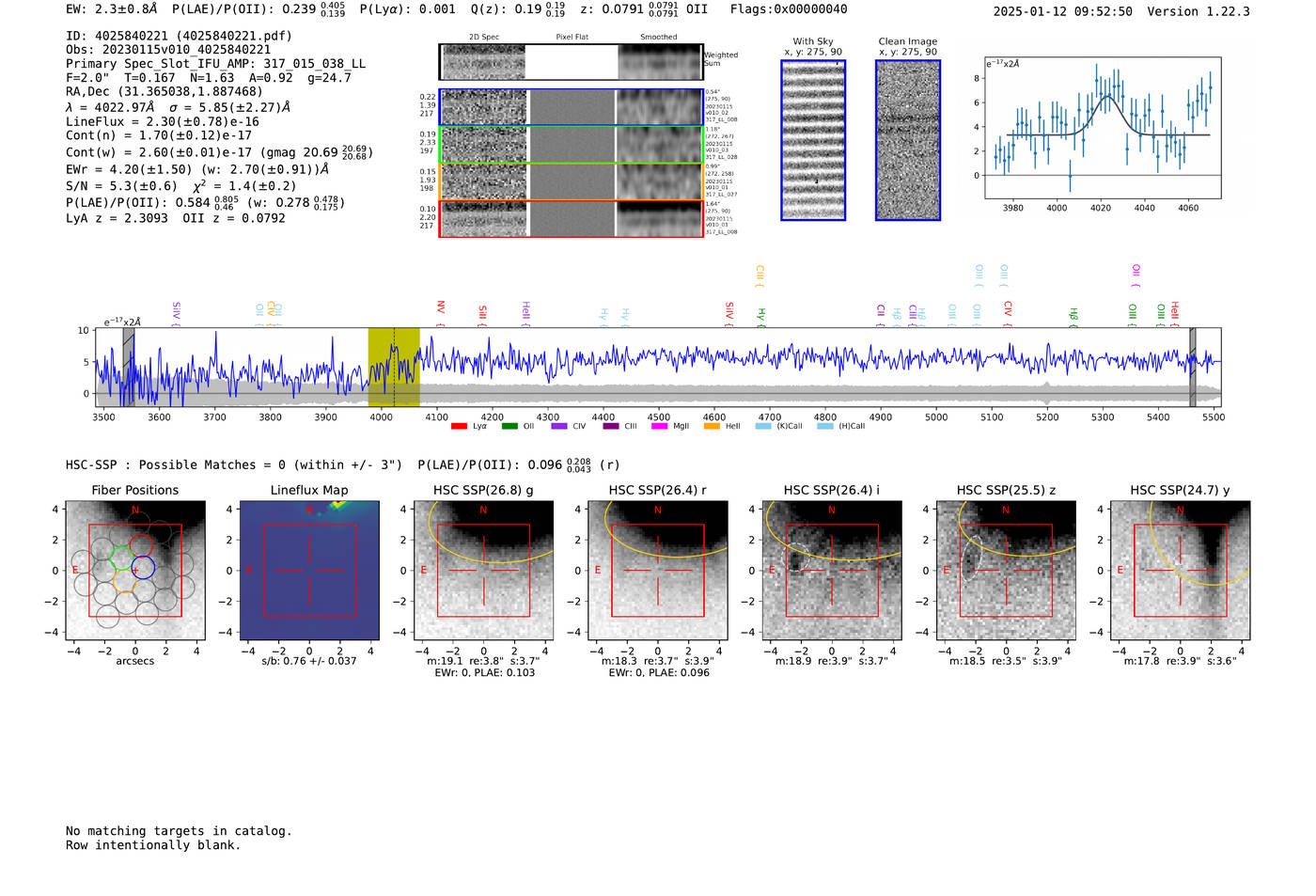Image resolution: width=1316 pixels, height=896 pixels.
Task: Click the green OII legend swatch
Action: pyautogui.click(x=509, y=426)
